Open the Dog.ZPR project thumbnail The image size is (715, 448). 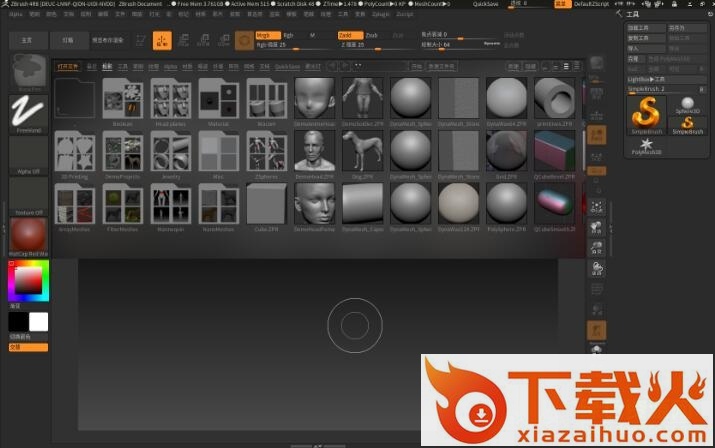(363, 153)
